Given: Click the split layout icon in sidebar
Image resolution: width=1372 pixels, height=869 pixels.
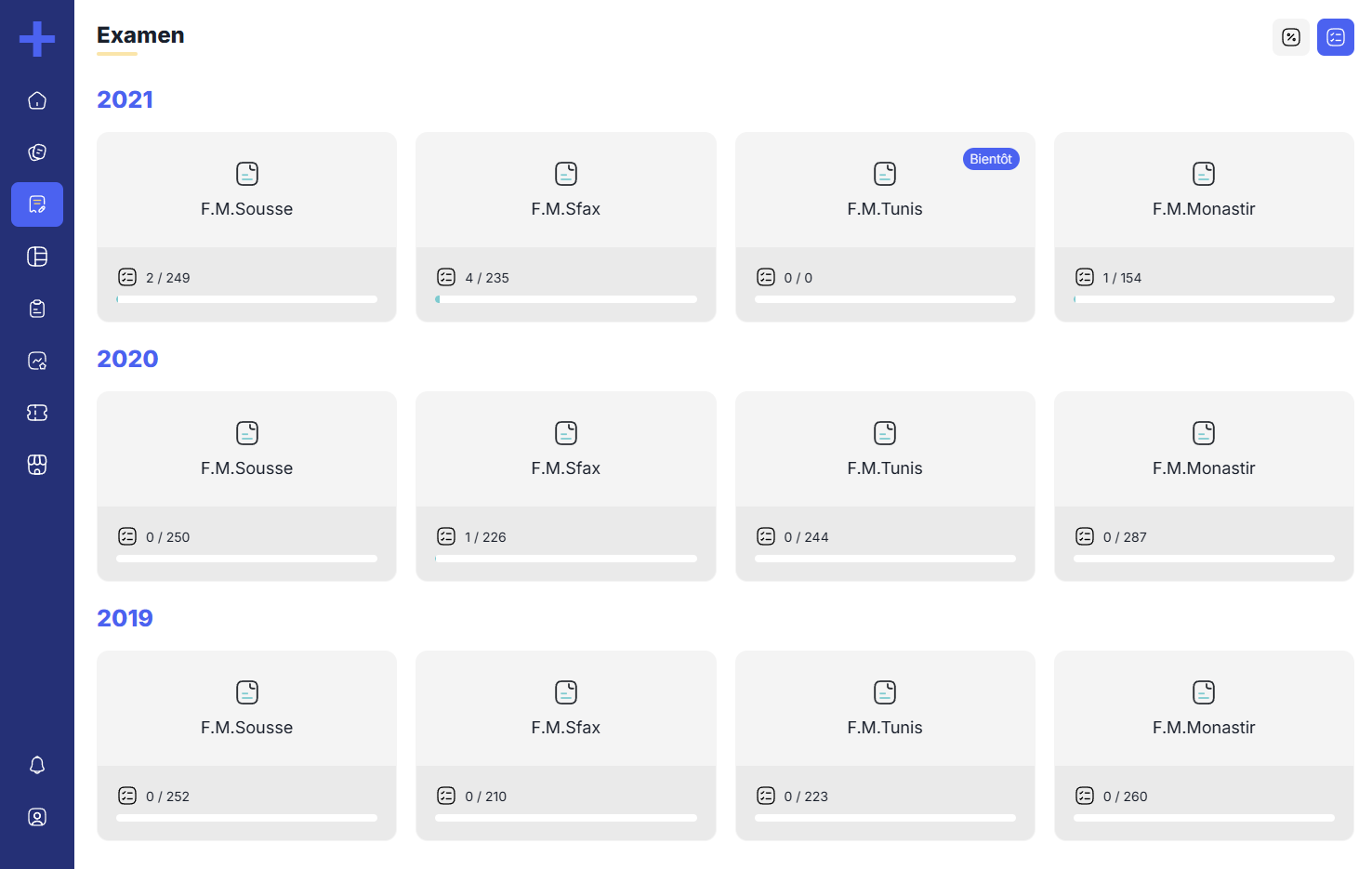Looking at the screenshot, I should [37, 257].
